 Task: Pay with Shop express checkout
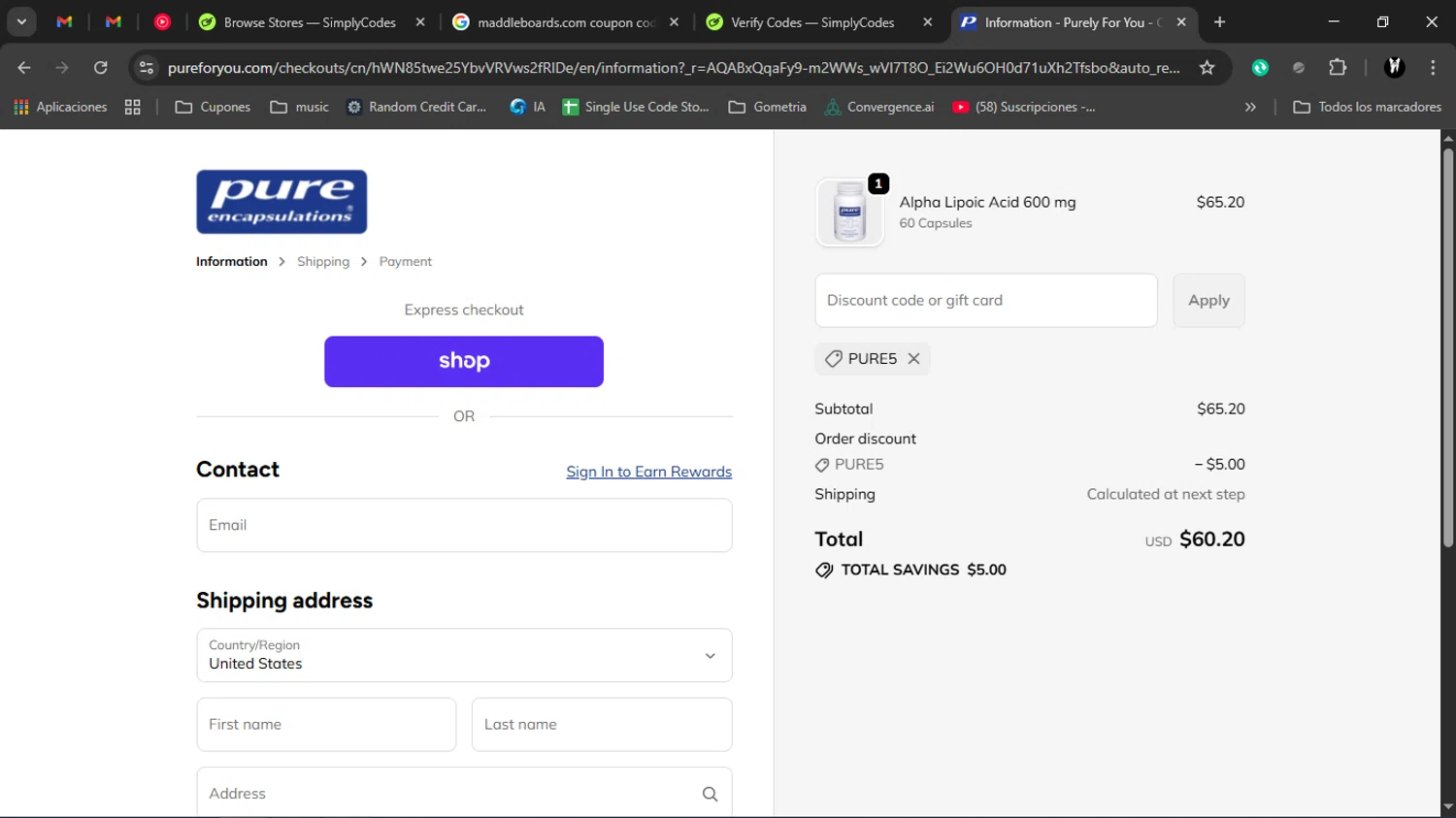(464, 361)
